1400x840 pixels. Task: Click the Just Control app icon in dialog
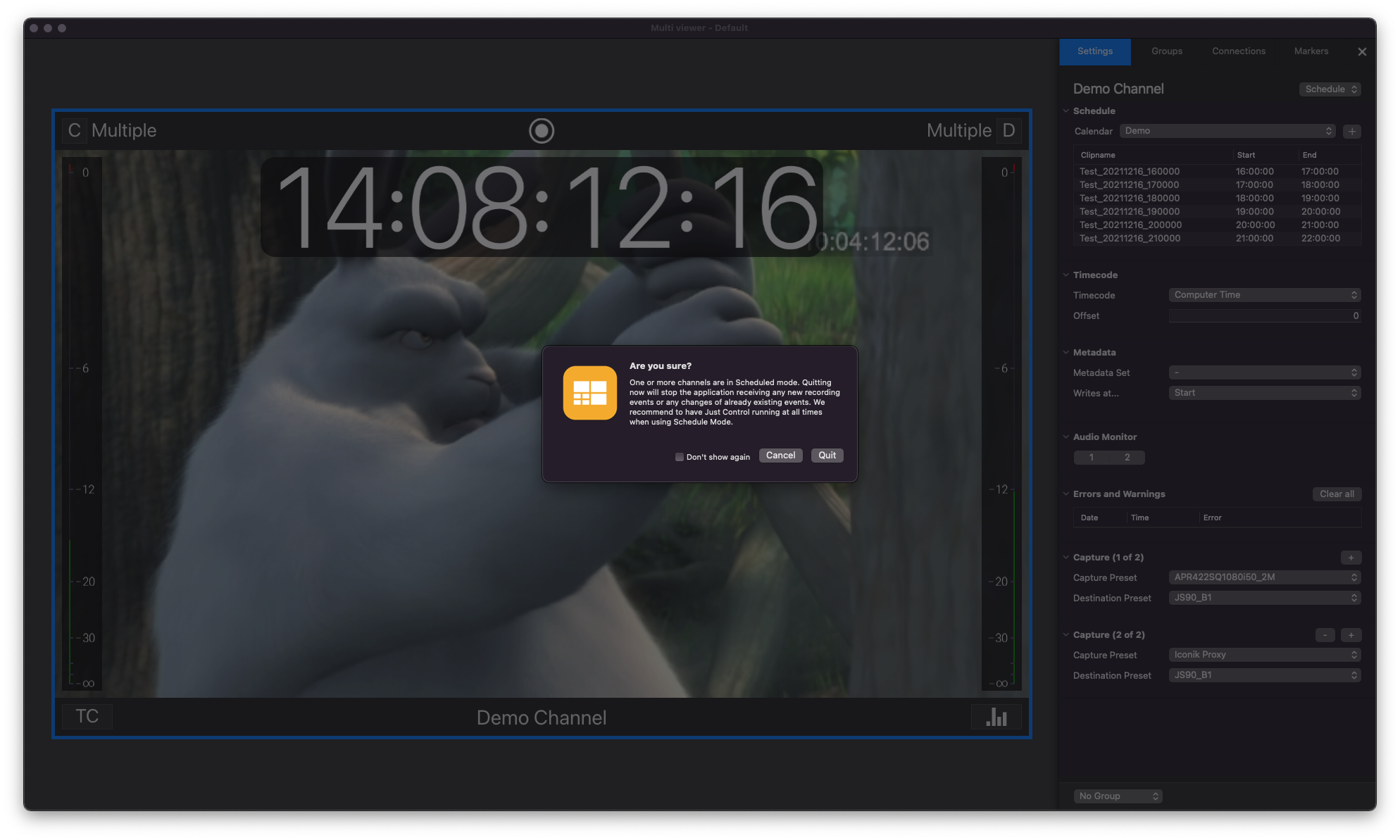tap(590, 393)
